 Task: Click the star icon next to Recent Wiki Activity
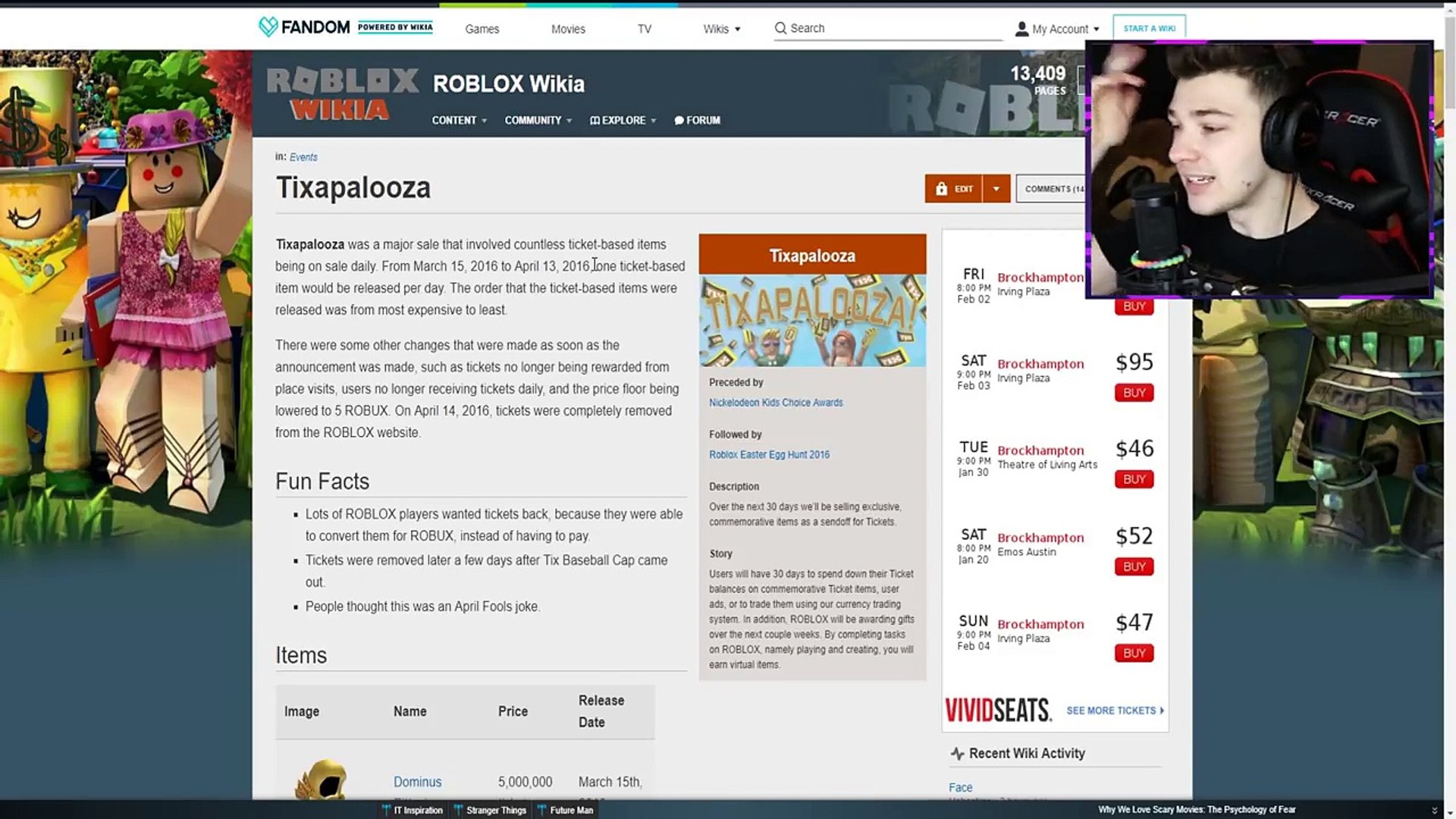pos(958,753)
